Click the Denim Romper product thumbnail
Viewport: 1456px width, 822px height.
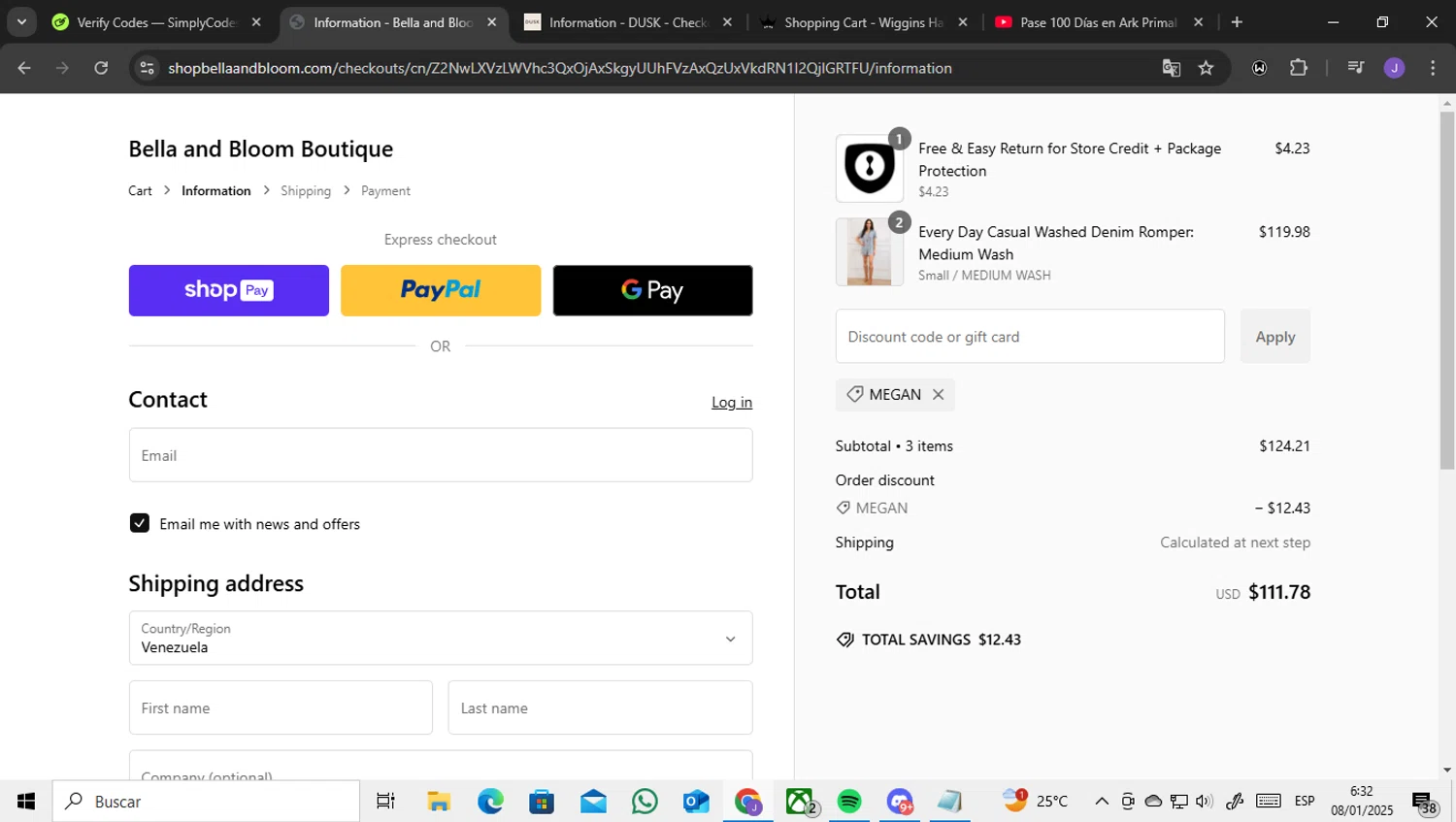[x=869, y=251]
